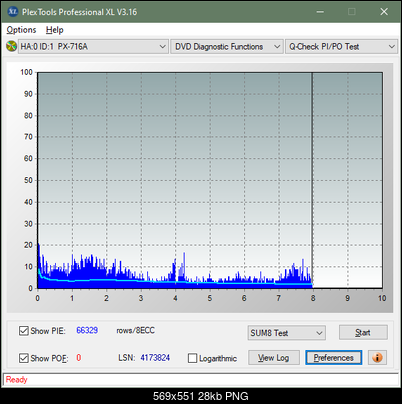The width and height of the screenshot is (402, 404).
Task: Click the orange info icon button
Action: [377, 358]
